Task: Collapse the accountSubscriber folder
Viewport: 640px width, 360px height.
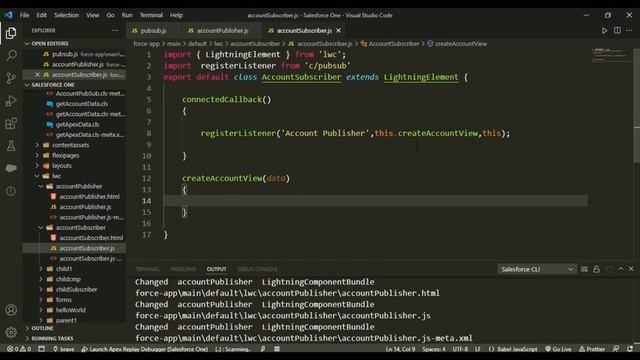Action: point(80,227)
